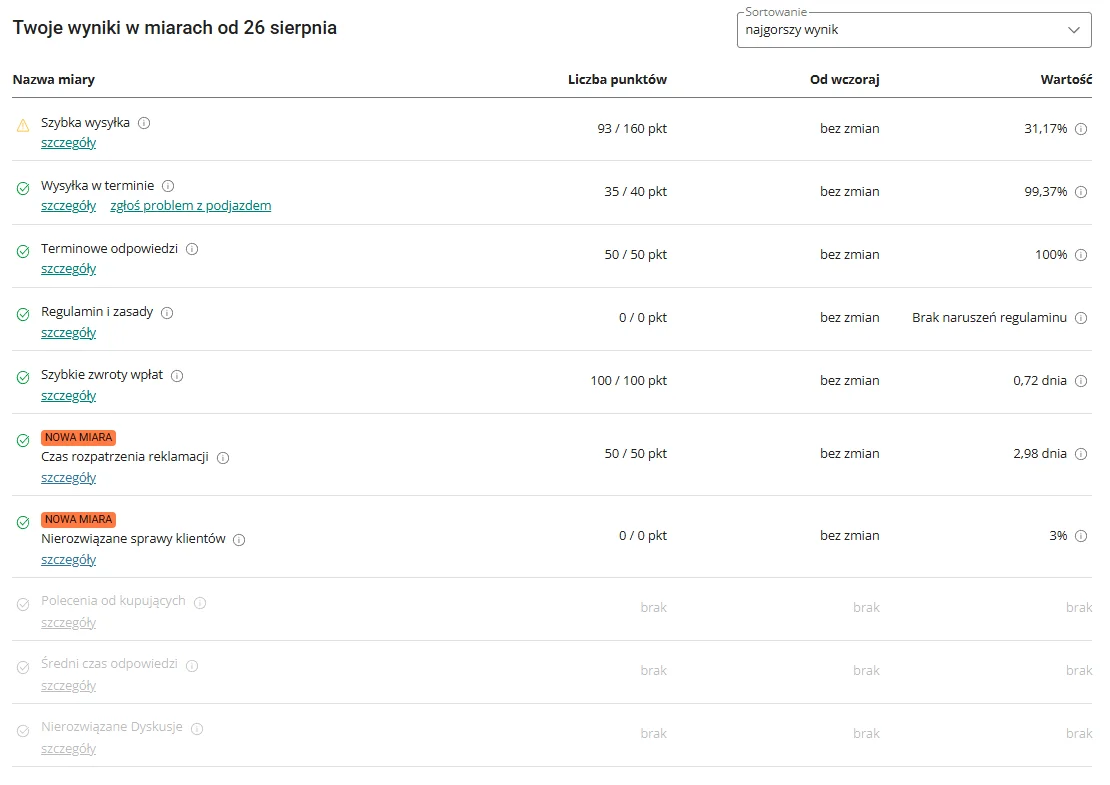The image size is (1110, 785).
Task: Click info icon next to Terminowe odpowiedzi
Action: (192, 249)
